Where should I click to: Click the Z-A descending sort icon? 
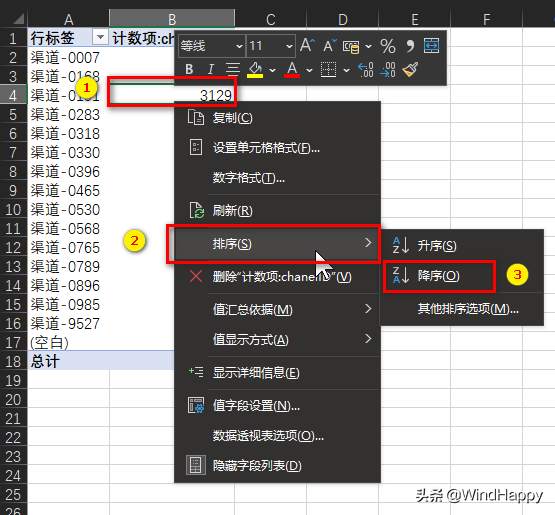400,275
